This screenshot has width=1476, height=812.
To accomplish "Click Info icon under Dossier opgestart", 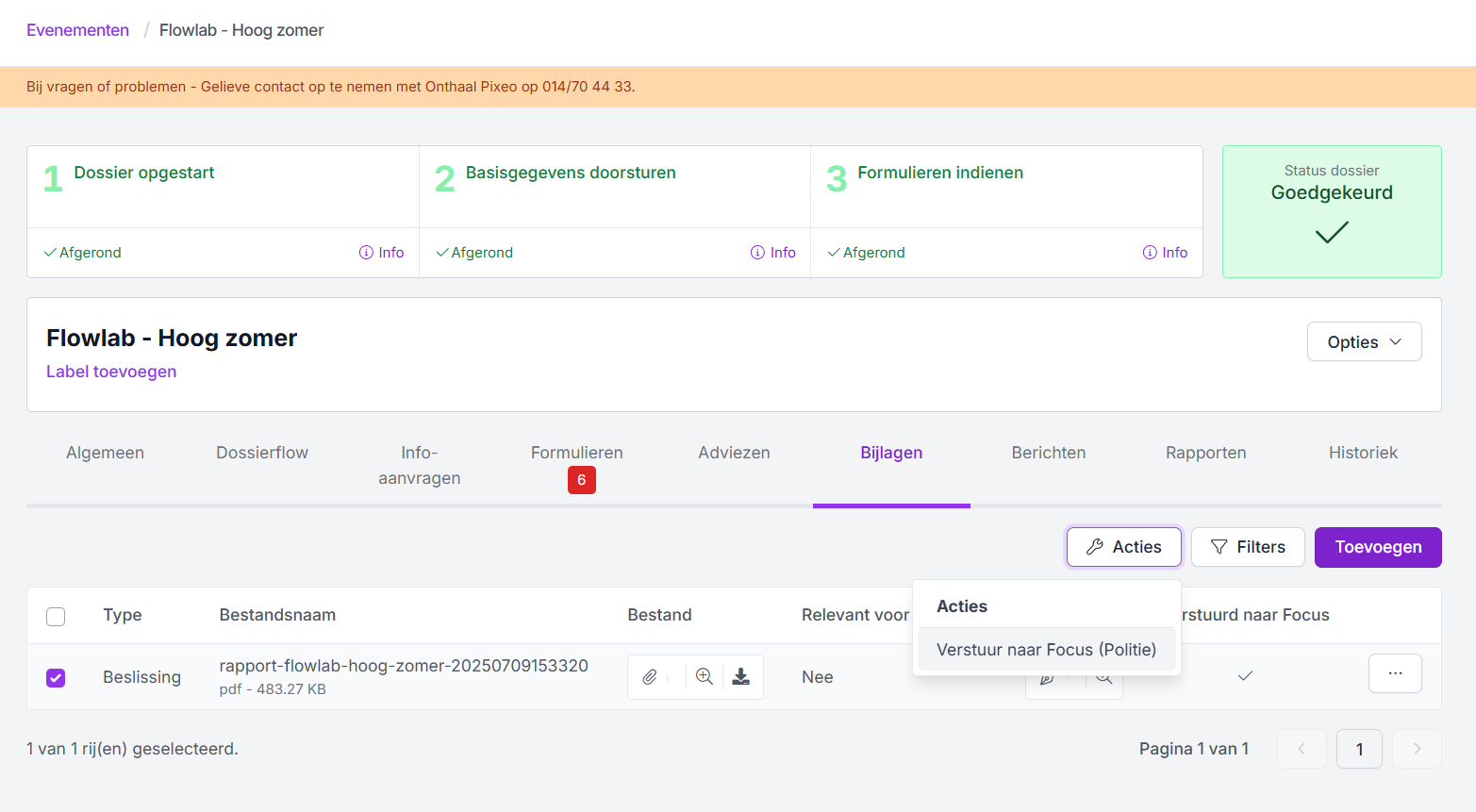I will point(381,253).
